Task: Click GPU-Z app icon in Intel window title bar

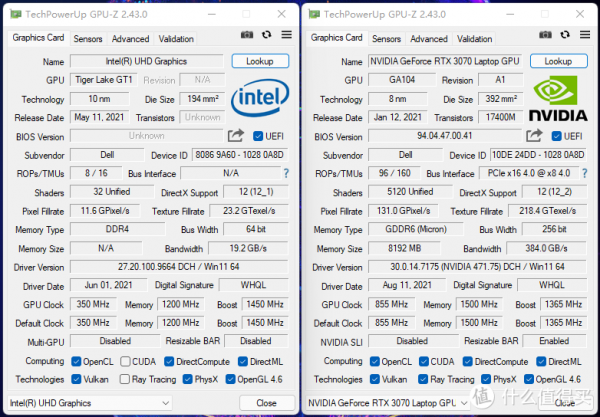Action: 16,14
